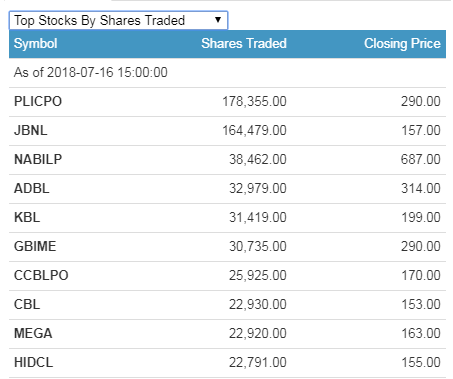453x379 pixels.
Task: Select the GBIME stock symbol
Action: [x=35, y=246]
